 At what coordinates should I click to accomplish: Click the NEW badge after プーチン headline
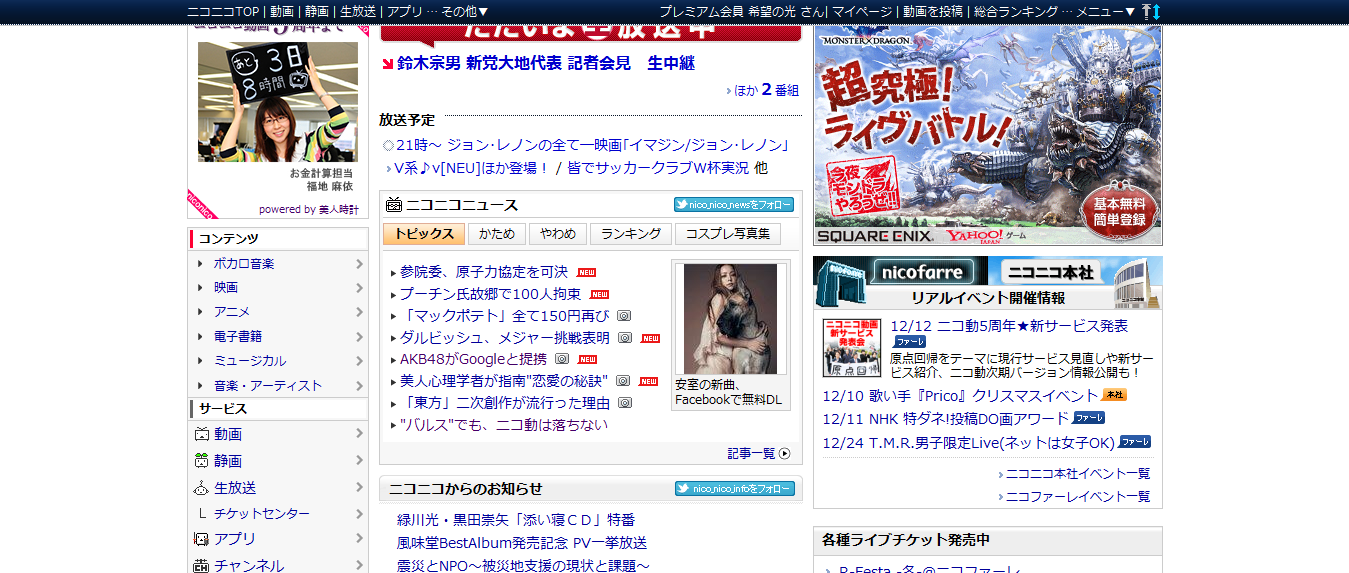tap(599, 294)
